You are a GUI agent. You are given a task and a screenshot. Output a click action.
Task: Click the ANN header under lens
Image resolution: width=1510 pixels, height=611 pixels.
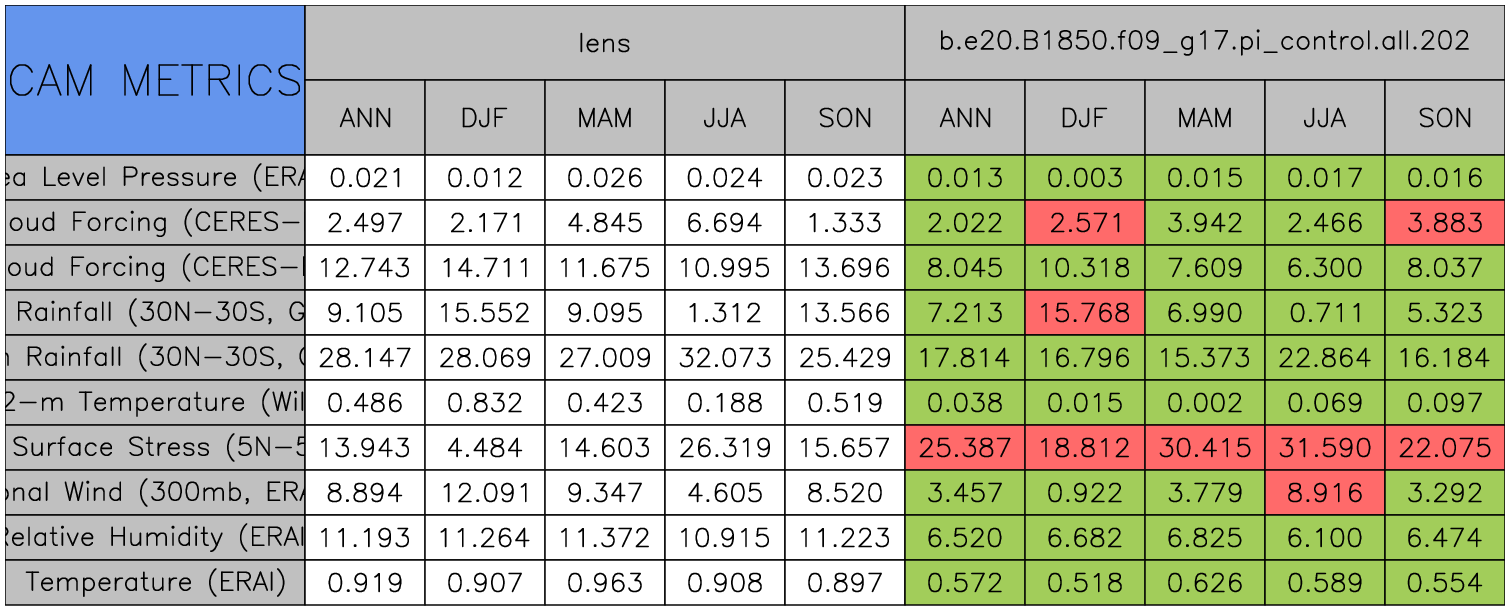click(x=365, y=118)
